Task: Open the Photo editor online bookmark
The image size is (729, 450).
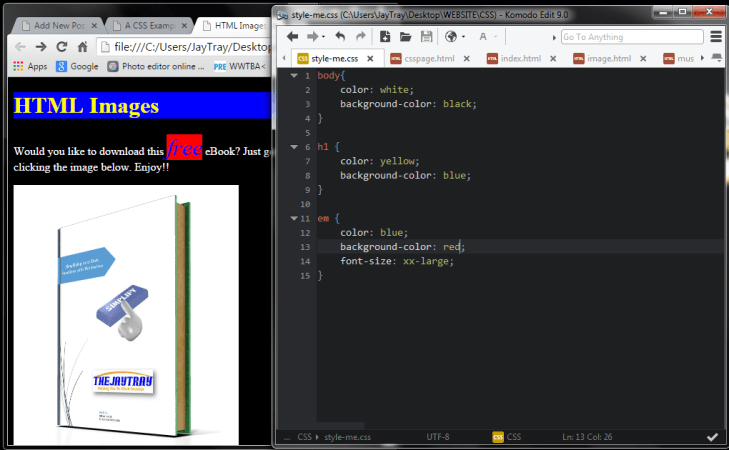Action: (156, 66)
